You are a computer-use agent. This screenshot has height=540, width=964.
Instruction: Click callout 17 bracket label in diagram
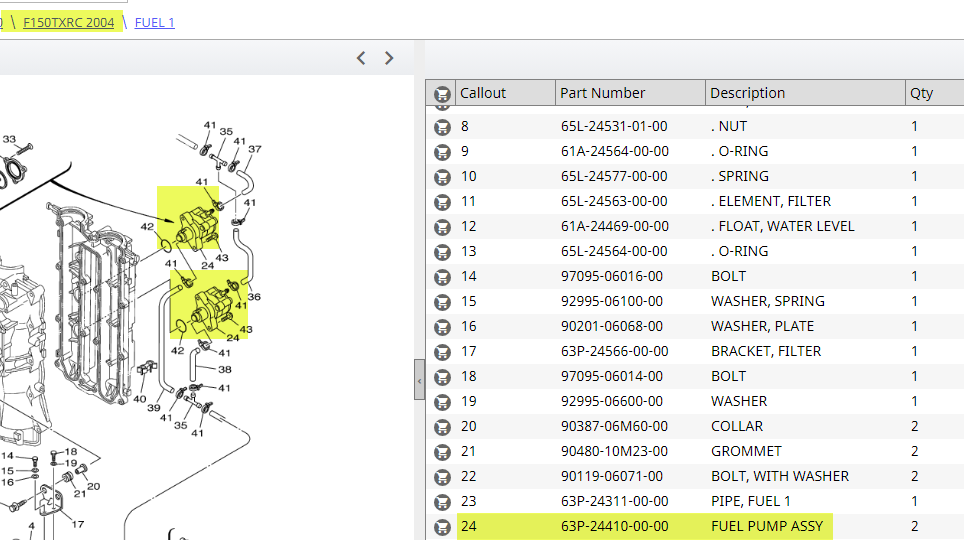click(x=78, y=524)
